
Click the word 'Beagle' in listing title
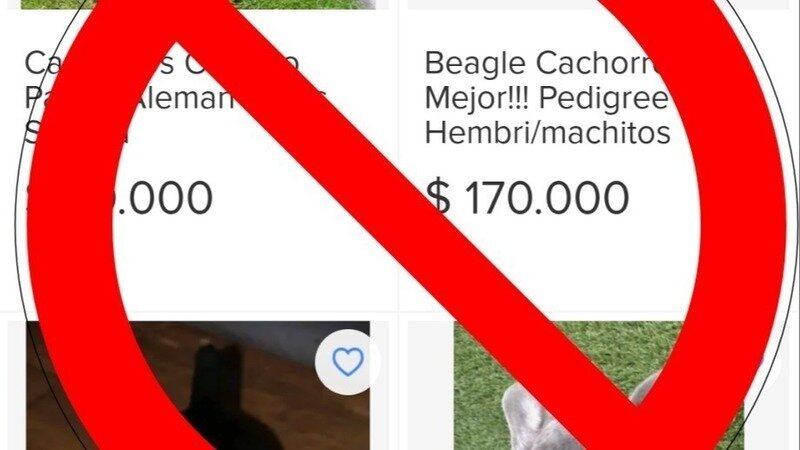(475, 65)
